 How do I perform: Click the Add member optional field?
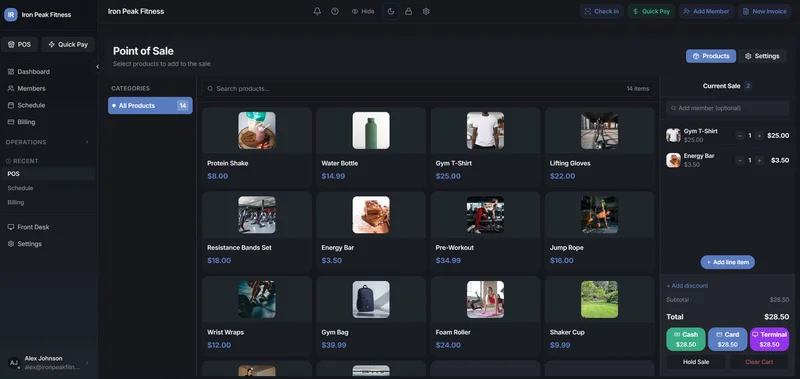coord(727,108)
